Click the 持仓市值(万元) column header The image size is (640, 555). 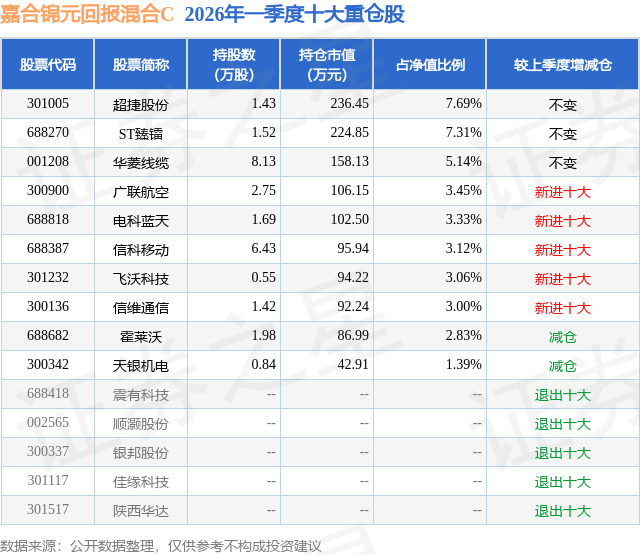pos(327,64)
